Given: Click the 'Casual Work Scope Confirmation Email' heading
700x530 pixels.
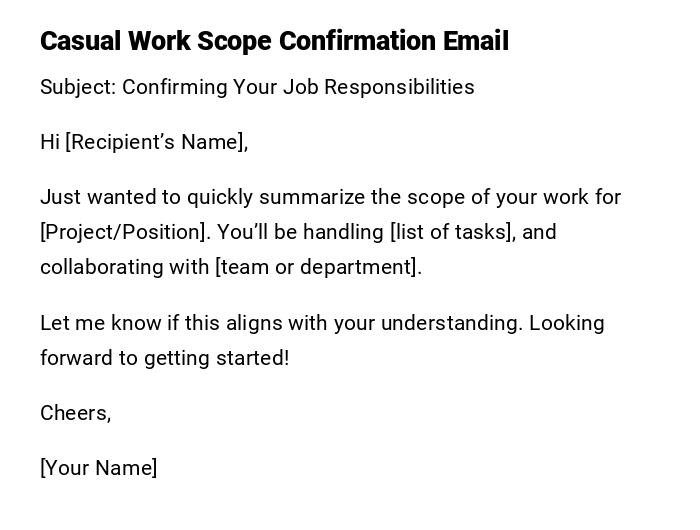Looking at the screenshot, I should (x=274, y=41).
